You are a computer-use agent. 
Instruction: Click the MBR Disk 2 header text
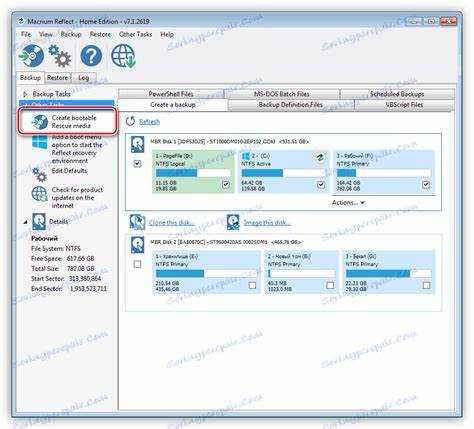tap(226, 242)
